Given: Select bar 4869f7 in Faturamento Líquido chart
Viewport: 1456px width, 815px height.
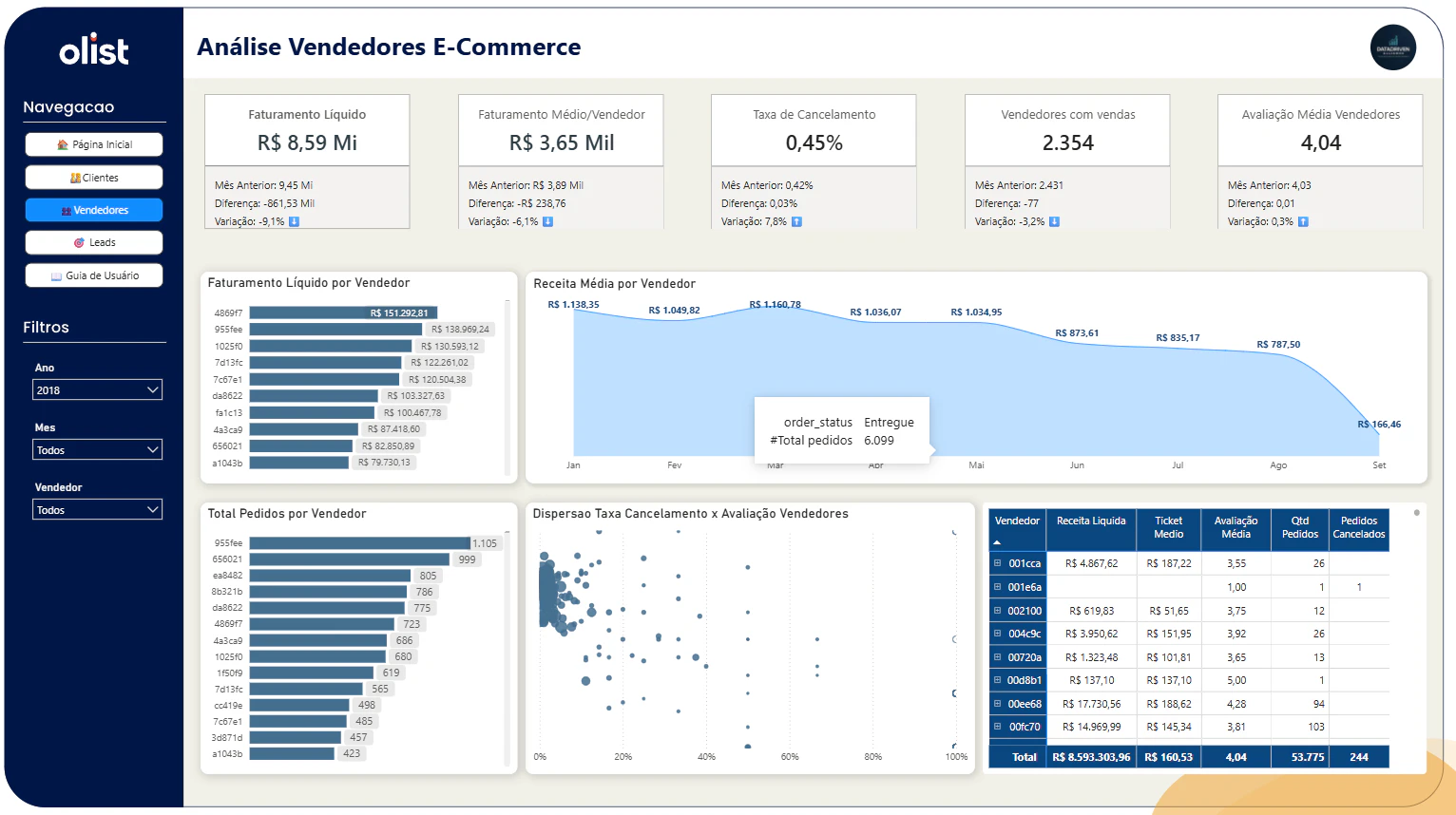Looking at the screenshot, I should pyautogui.click(x=343, y=313).
